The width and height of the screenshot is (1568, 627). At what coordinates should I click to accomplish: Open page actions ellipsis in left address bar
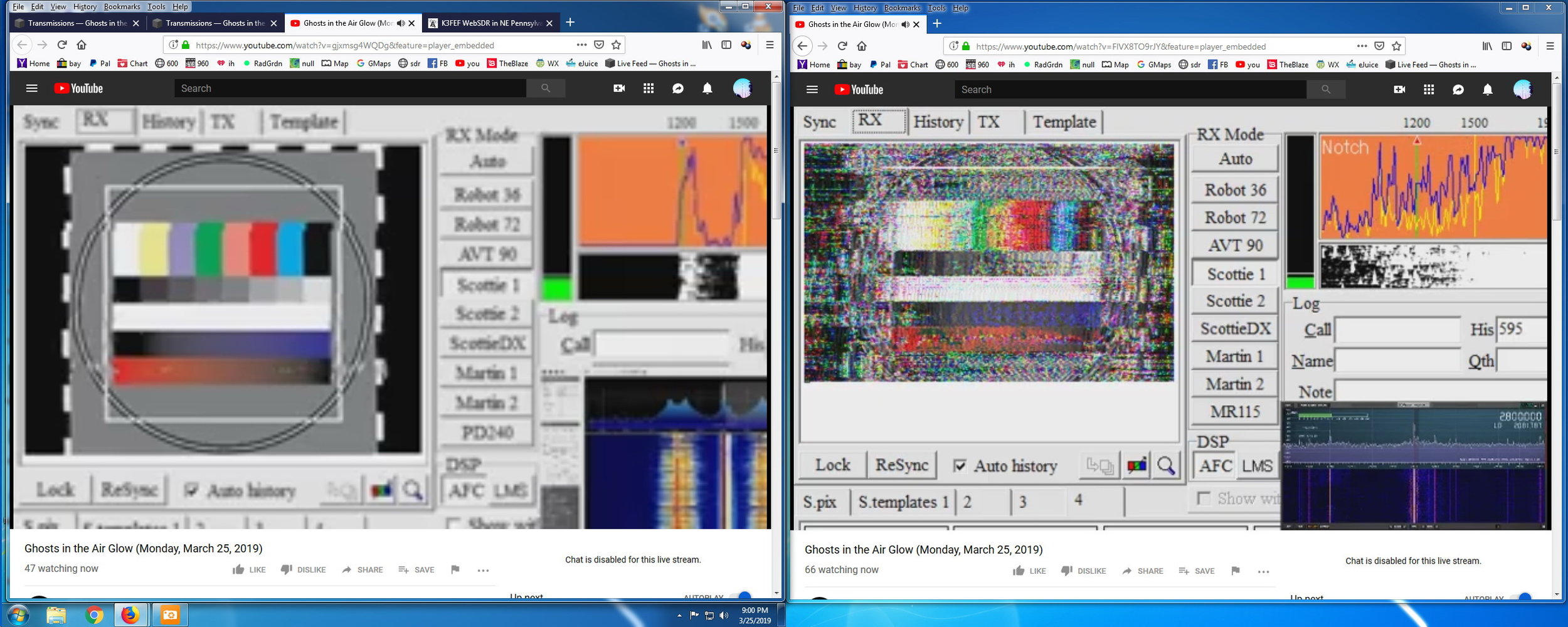pyautogui.click(x=581, y=45)
